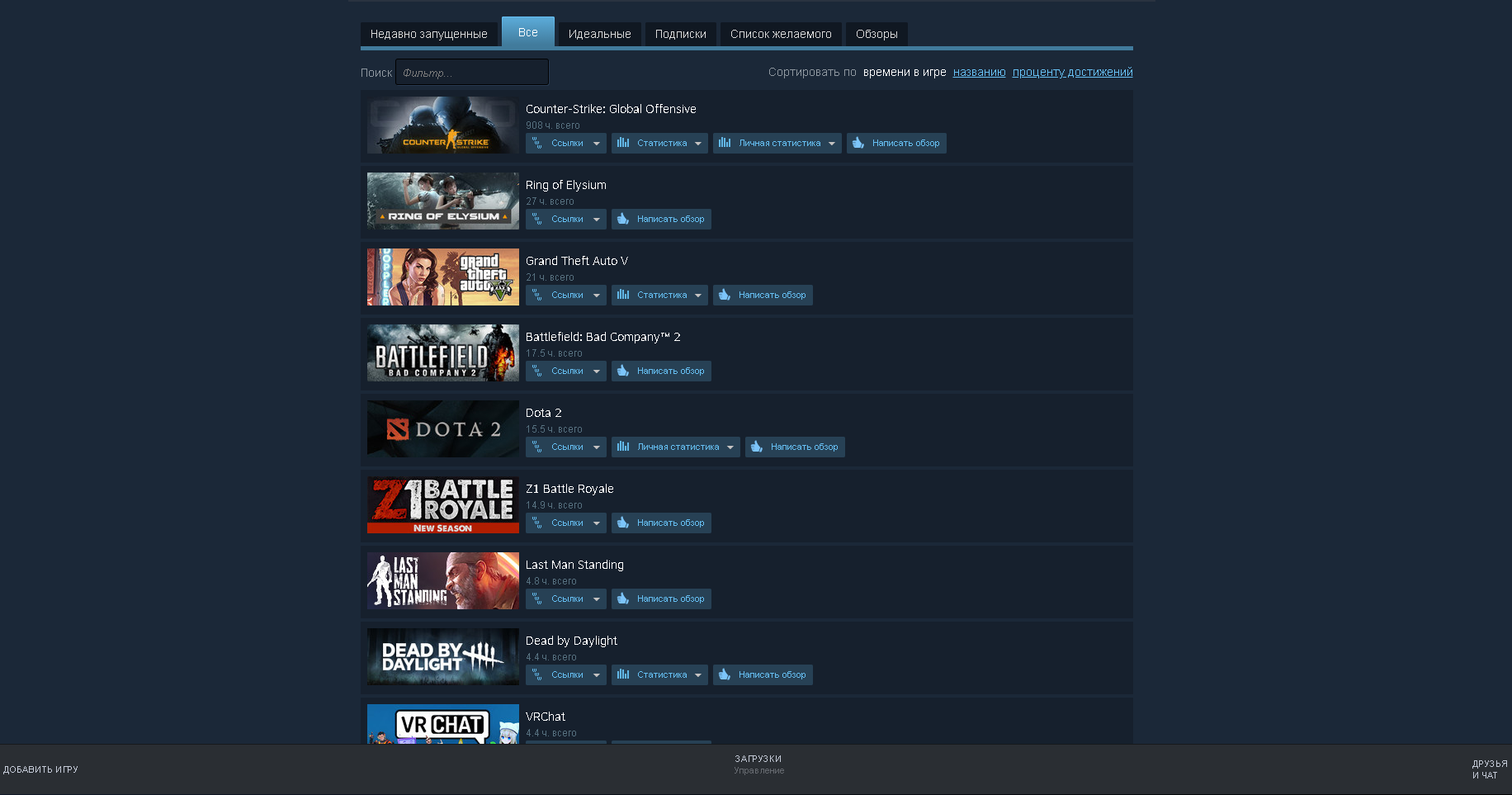Click the links icon for Z1 Battle Royale
Viewport: 1512px width, 795px height.
(537, 523)
